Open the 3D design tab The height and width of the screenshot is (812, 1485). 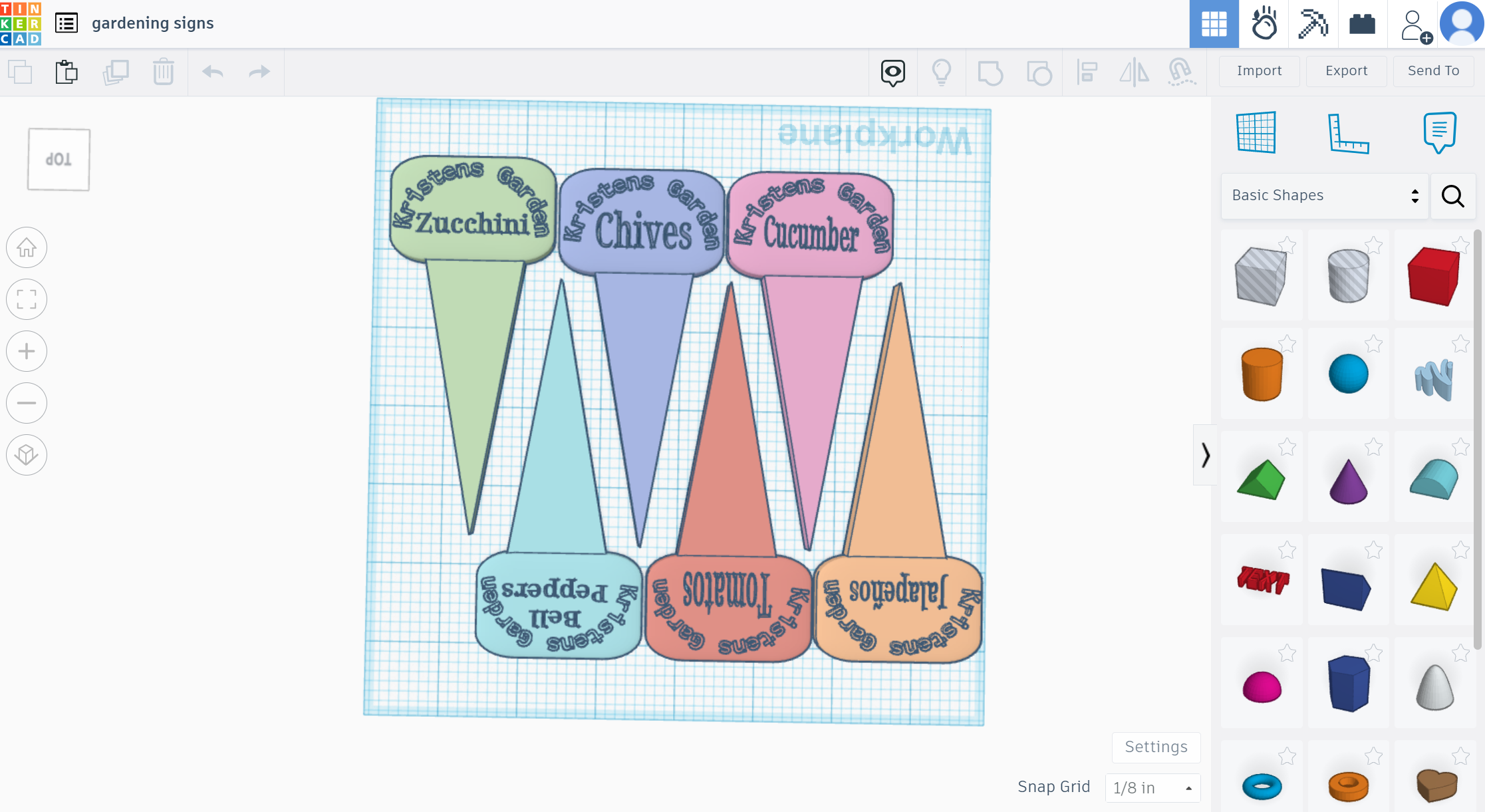1214,24
